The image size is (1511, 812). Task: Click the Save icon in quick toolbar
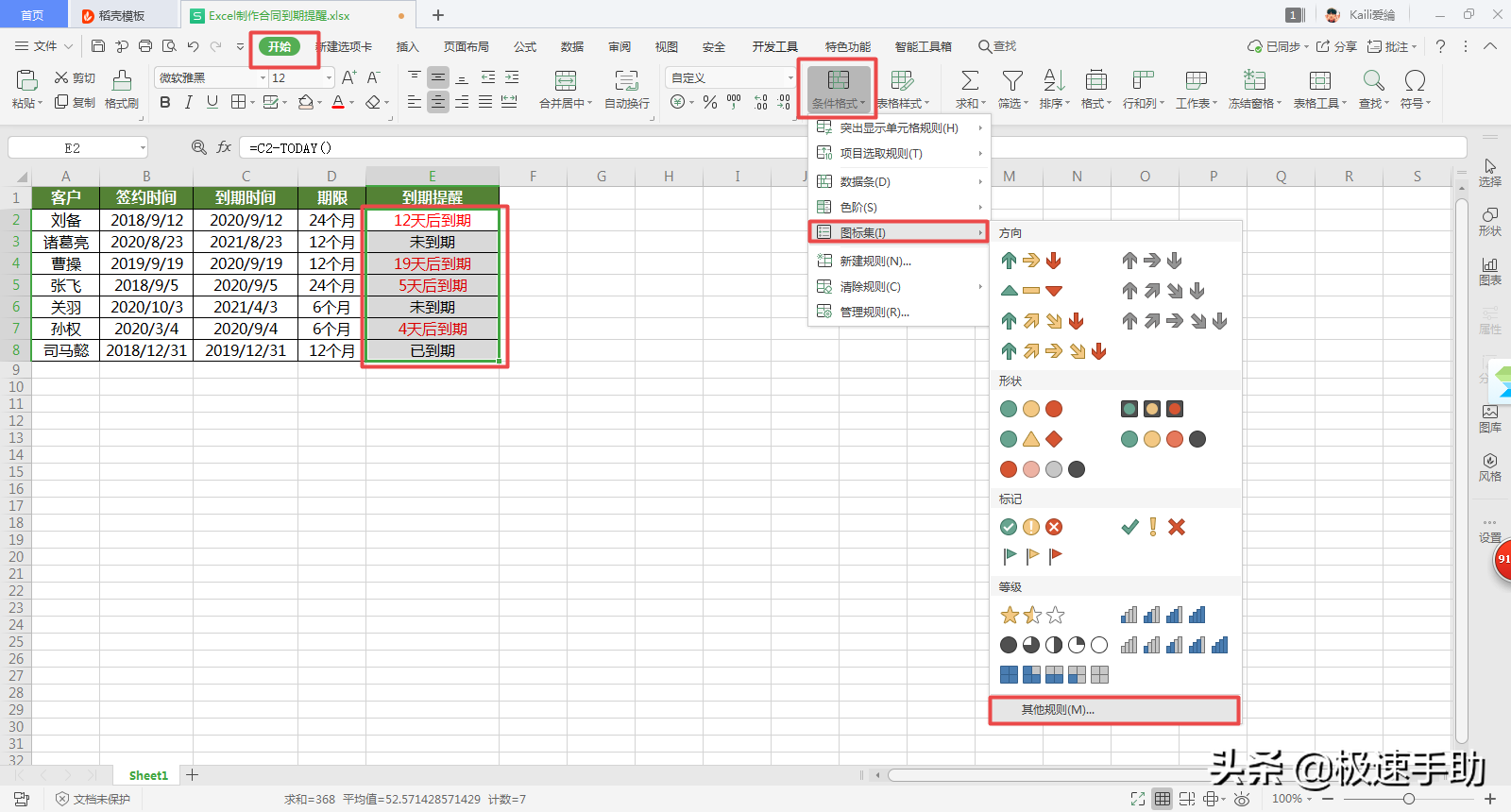pos(98,46)
